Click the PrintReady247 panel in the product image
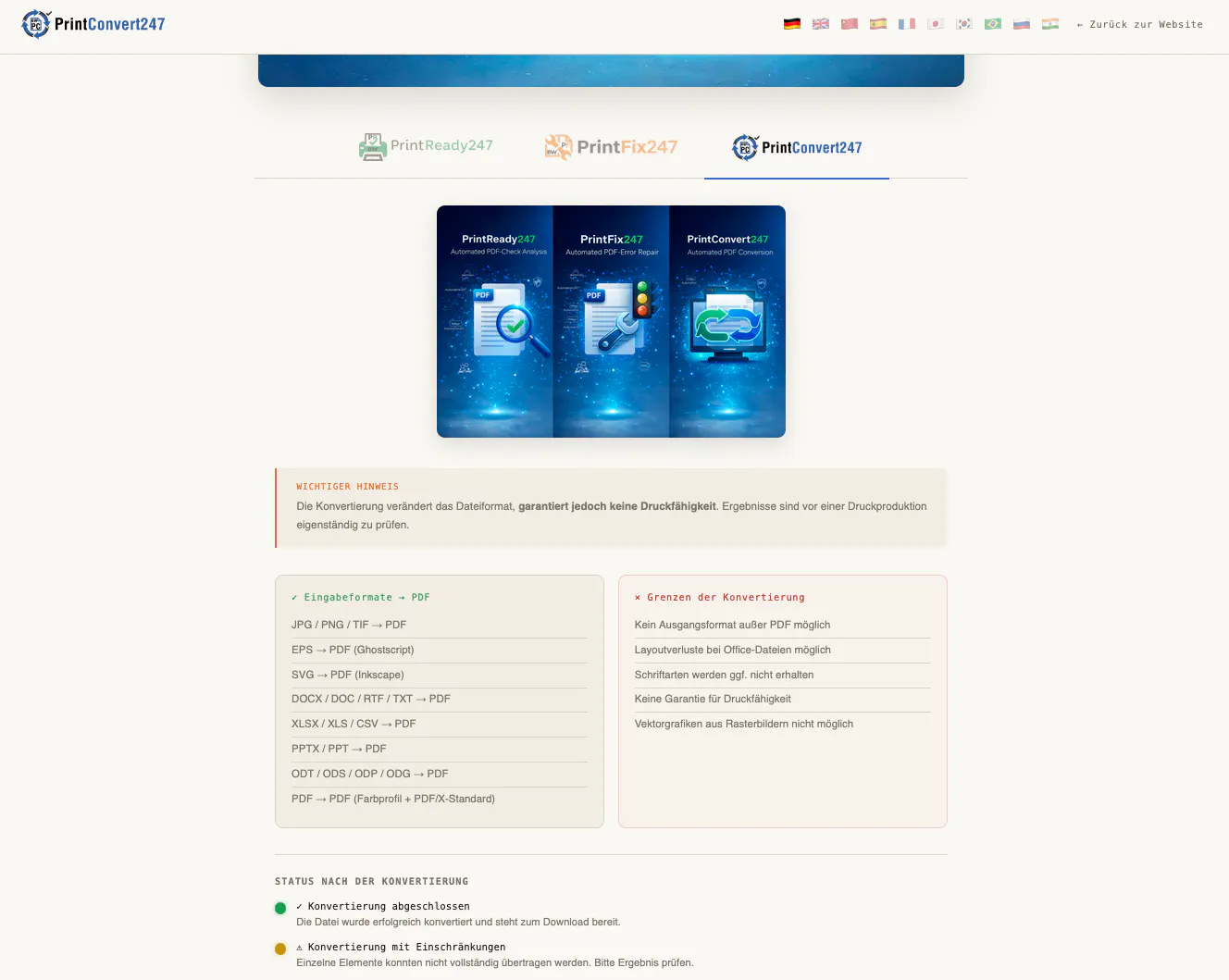 click(x=495, y=321)
